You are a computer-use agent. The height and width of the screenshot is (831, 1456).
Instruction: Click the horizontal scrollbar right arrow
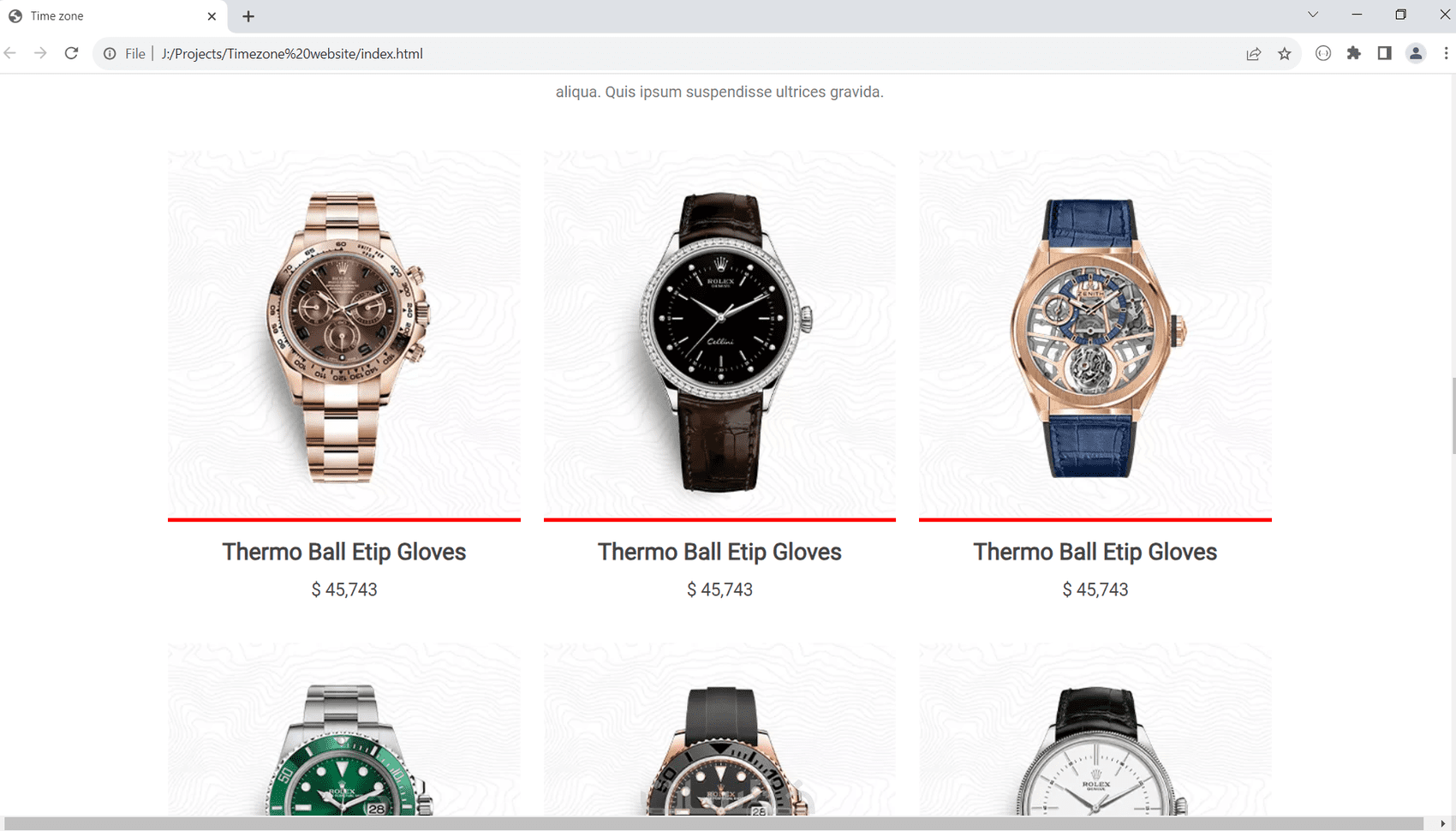(1442, 823)
